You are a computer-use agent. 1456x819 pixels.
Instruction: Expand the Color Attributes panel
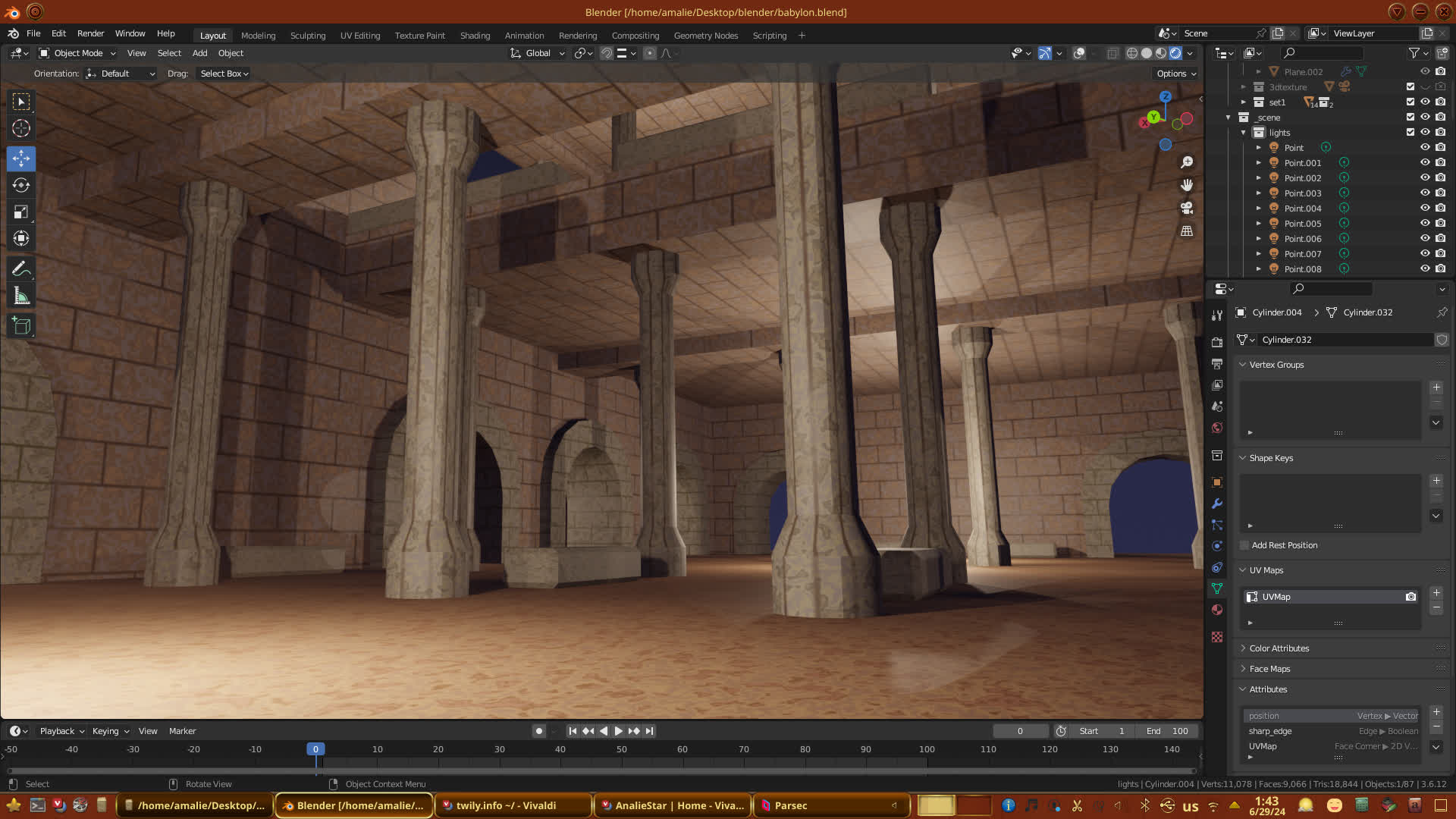pyautogui.click(x=1279, y=648)
